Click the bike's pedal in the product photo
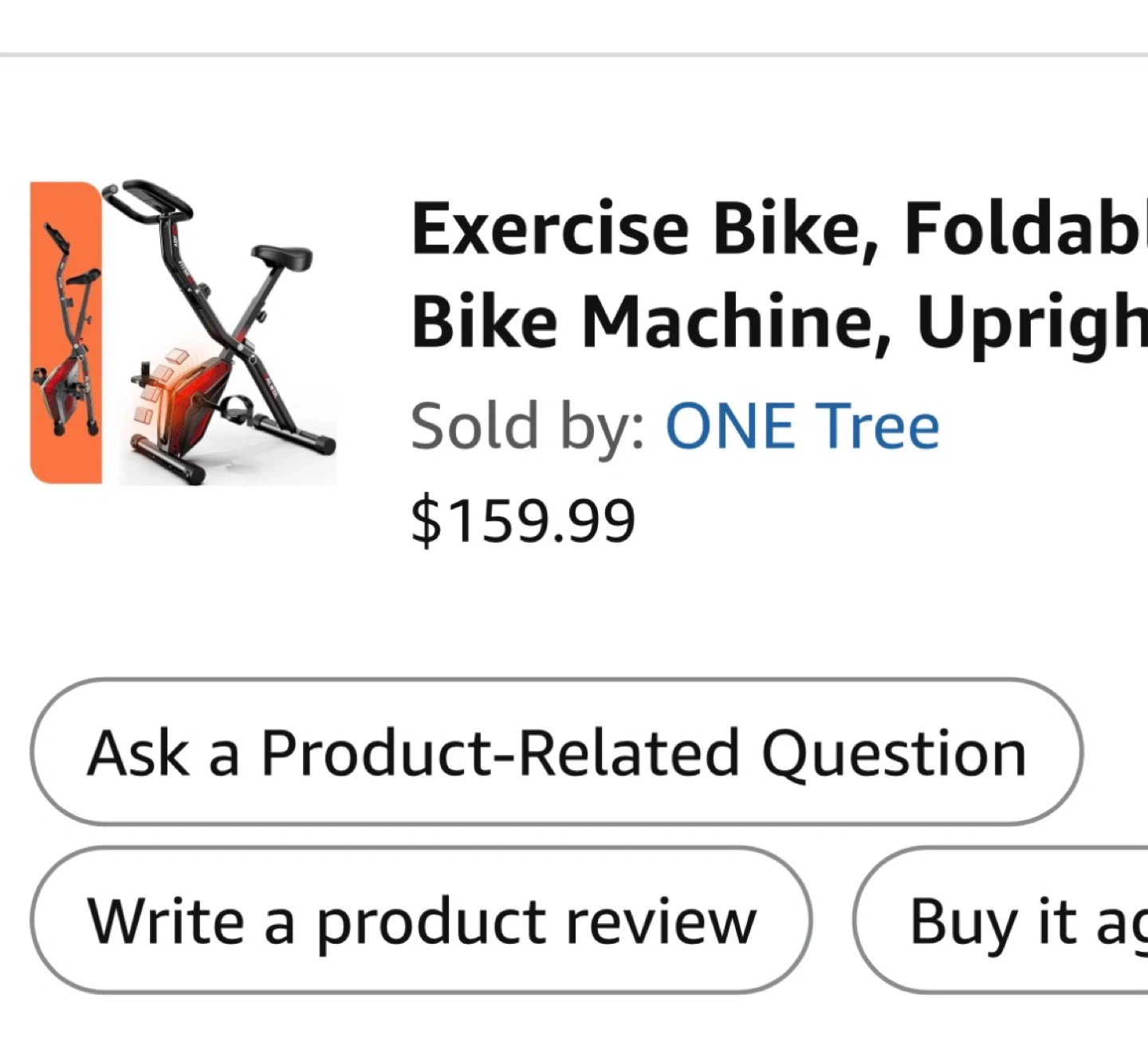1148x1057 pixels. click(x=239, y=411)
